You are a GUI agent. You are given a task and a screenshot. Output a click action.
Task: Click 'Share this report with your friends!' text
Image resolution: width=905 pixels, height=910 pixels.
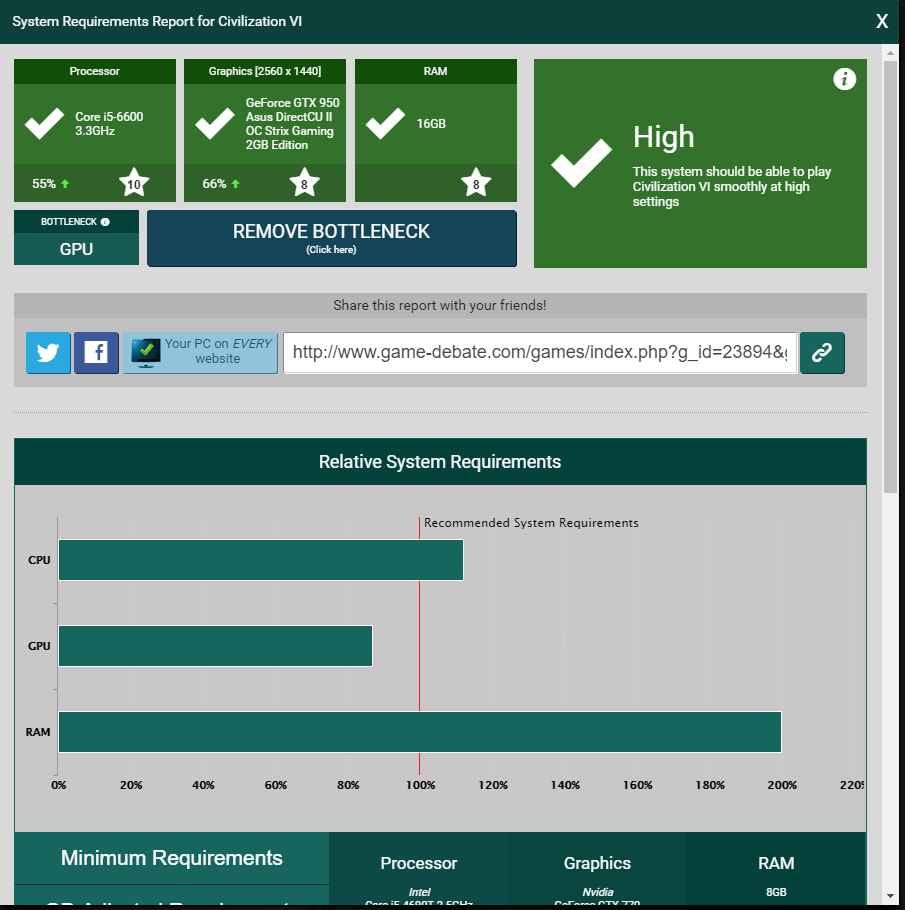tap(439, 305)
